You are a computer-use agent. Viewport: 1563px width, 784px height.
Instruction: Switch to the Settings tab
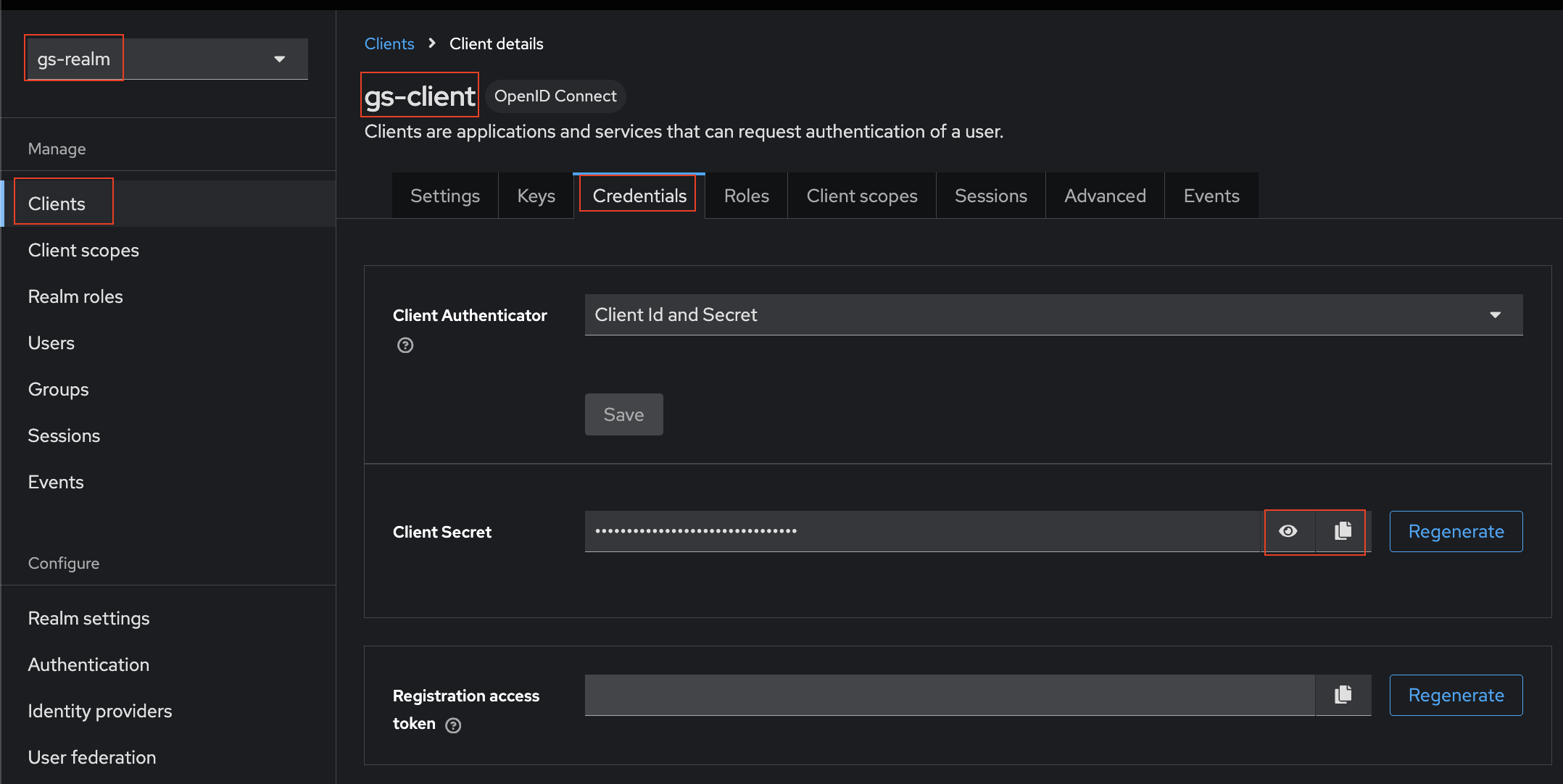click(x=444, y=196)
